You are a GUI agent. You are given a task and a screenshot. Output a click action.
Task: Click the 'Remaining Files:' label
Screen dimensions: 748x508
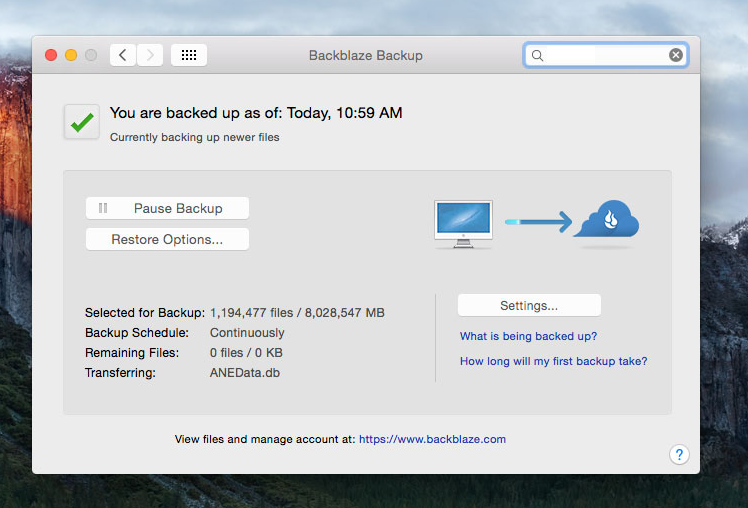click(132, 353)
